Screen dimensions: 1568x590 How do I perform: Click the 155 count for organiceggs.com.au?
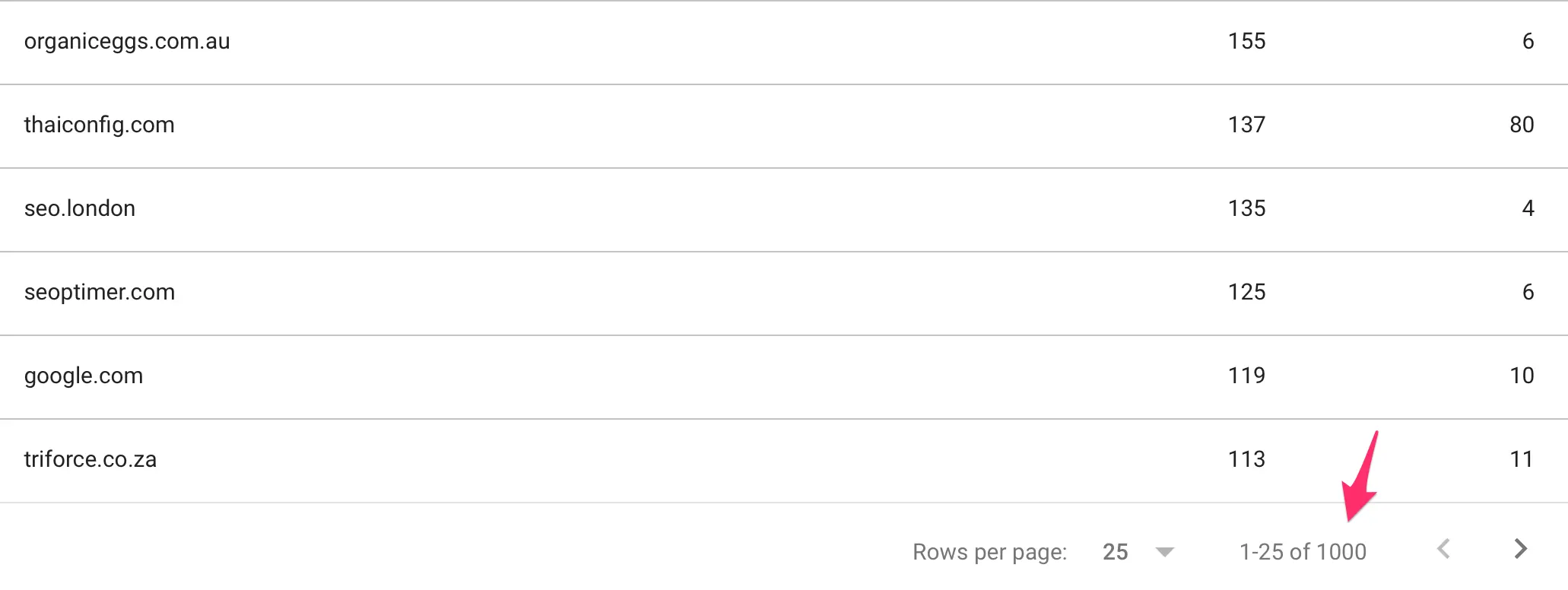click(x=1246, y=42)
